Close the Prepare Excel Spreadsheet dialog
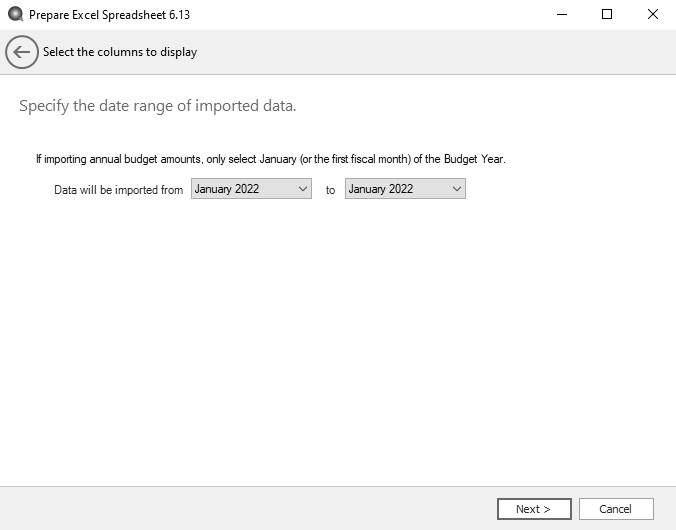This screenshot has width=676, height=530. (x=653, y=15)
